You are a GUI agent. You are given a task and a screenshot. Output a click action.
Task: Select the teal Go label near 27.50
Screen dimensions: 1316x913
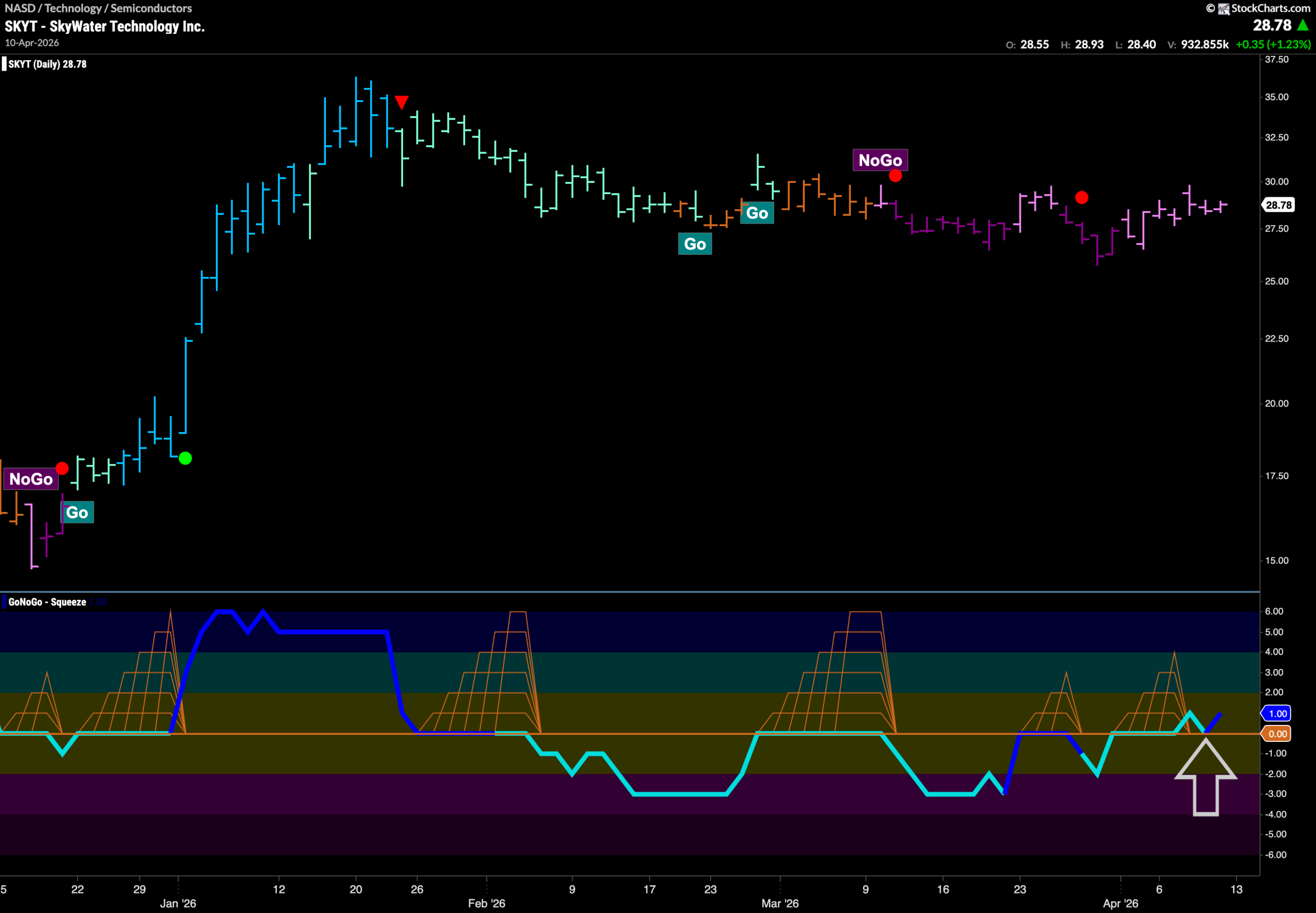695,244
